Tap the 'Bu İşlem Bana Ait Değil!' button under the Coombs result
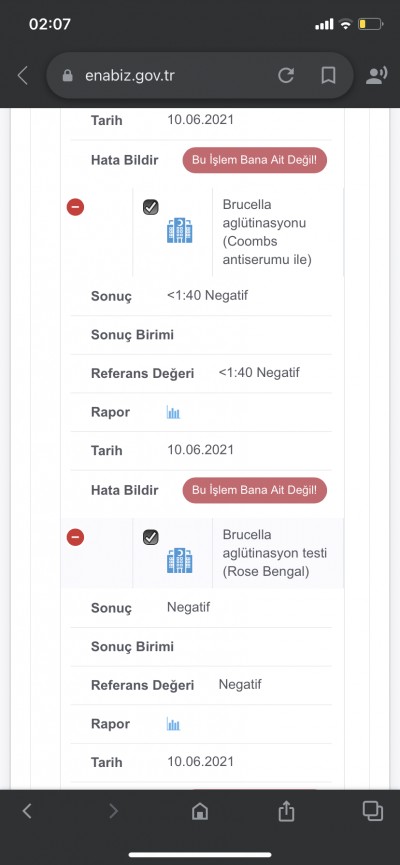 tap(255, 490)
